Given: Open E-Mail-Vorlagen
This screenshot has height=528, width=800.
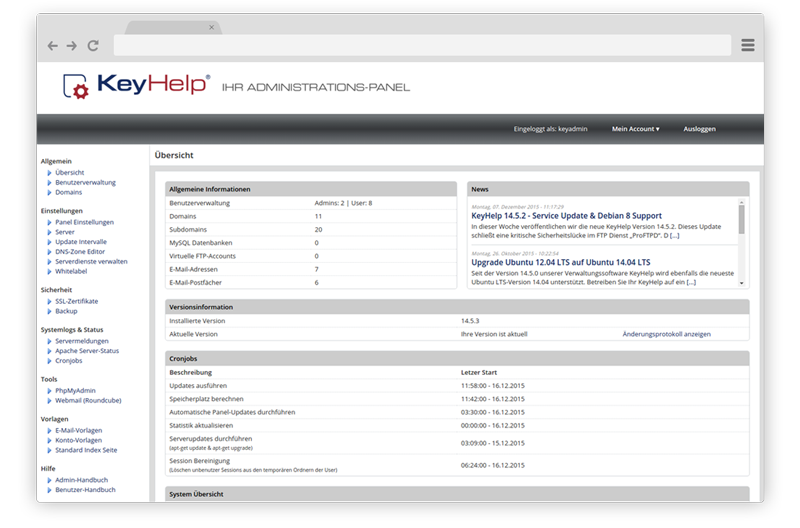Looking at the screenshot, I should (79, 430).
